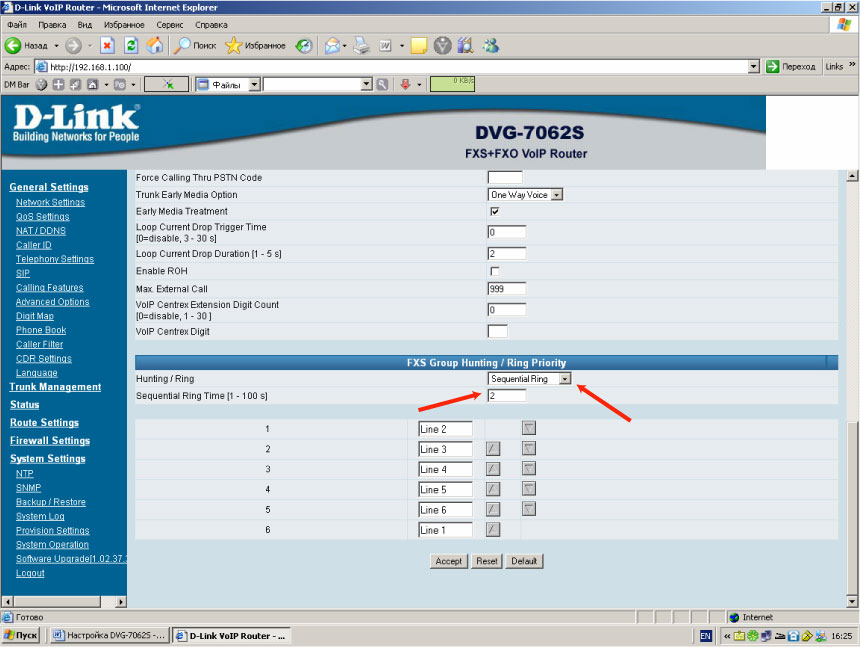Click the Accept button

coord(449,561)
